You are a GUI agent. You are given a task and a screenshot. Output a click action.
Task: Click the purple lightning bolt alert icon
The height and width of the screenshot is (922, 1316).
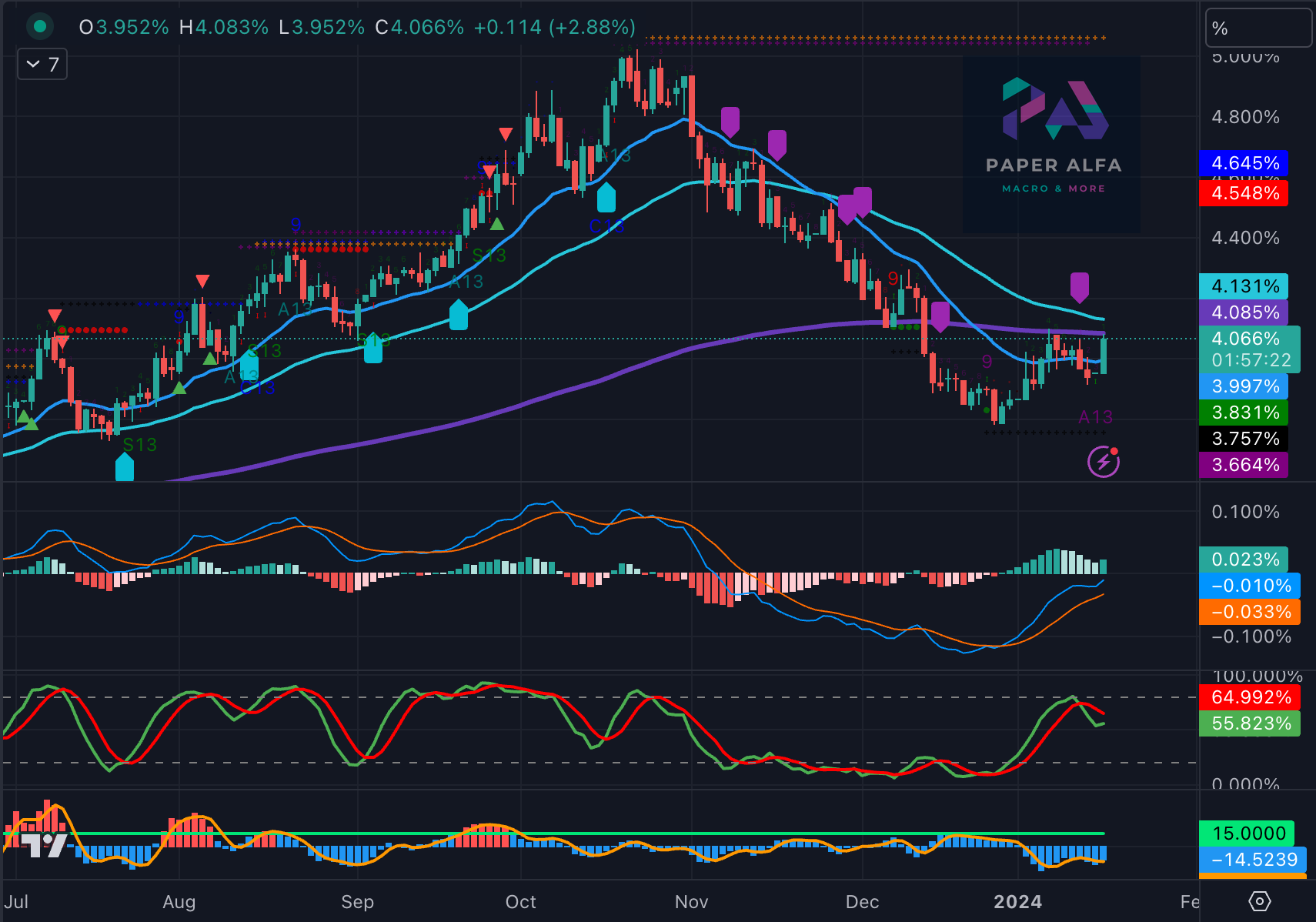(1104, 462)
